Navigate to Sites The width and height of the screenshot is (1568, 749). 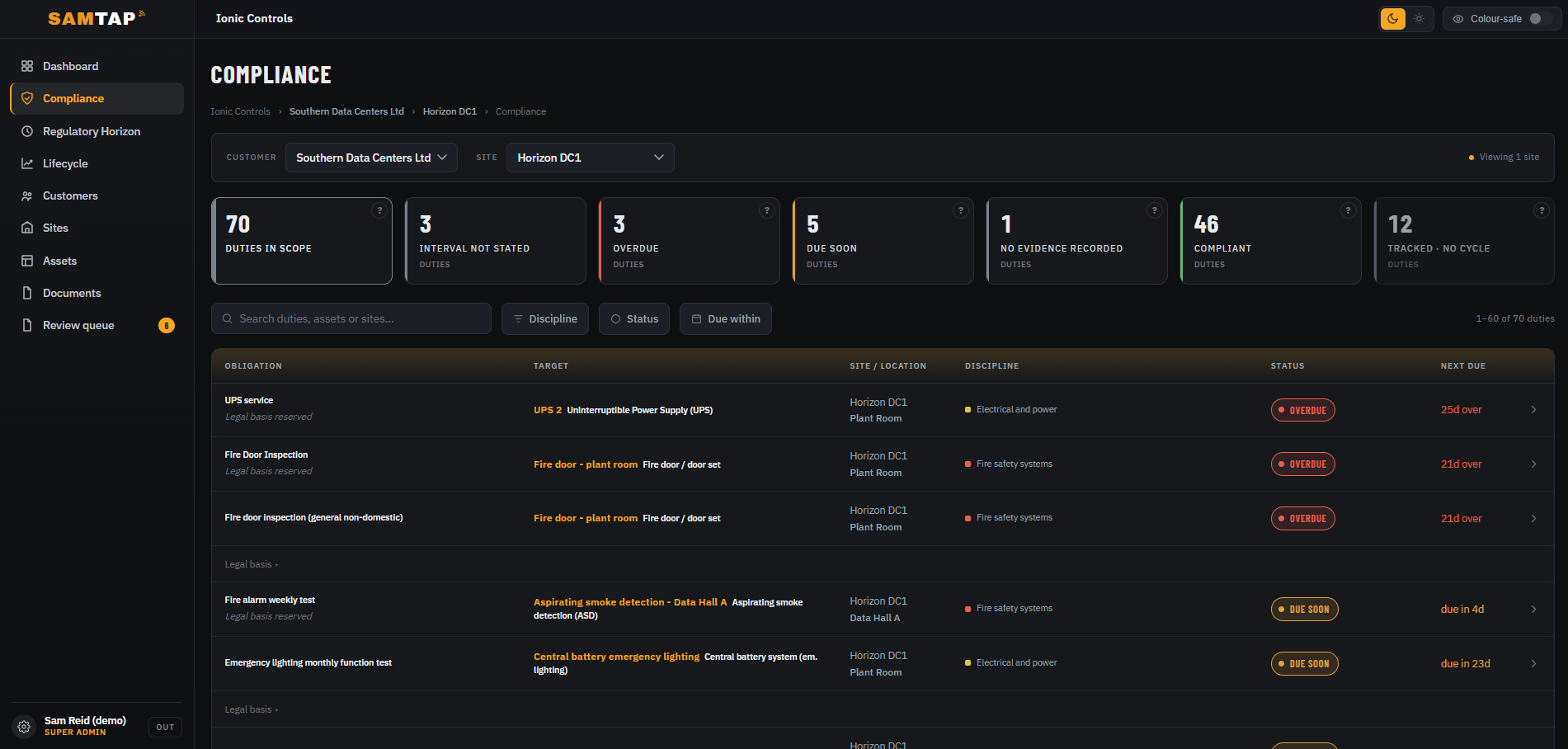click(x=97, y=228)
